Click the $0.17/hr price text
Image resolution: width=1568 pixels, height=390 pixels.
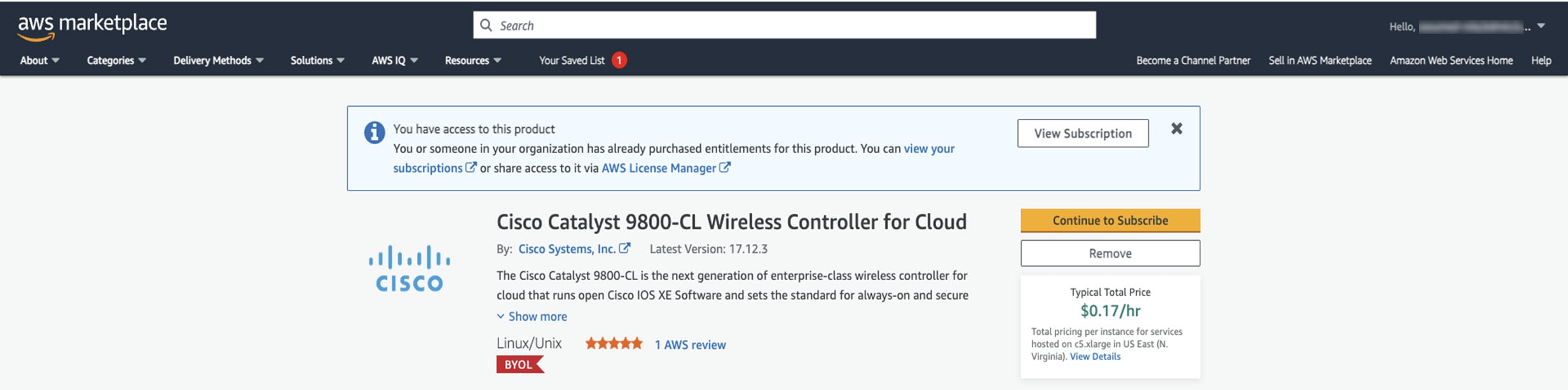1110,311
